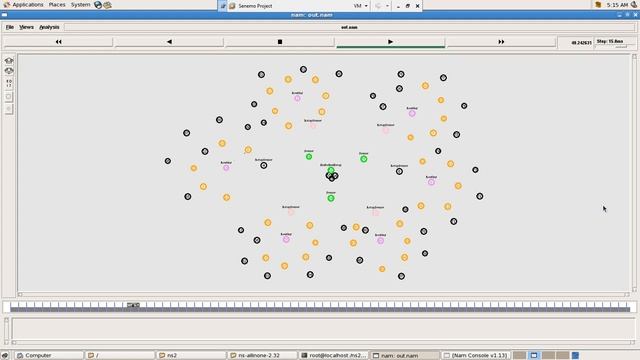This screenshot has height=360, width=640.
Task: Open the Places menu
Action: click(x=57, y=5)
